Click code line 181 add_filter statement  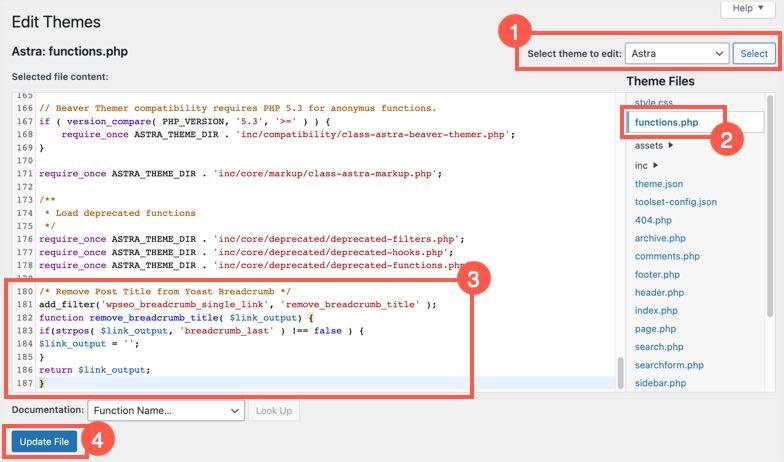click(x=238, y=304)
